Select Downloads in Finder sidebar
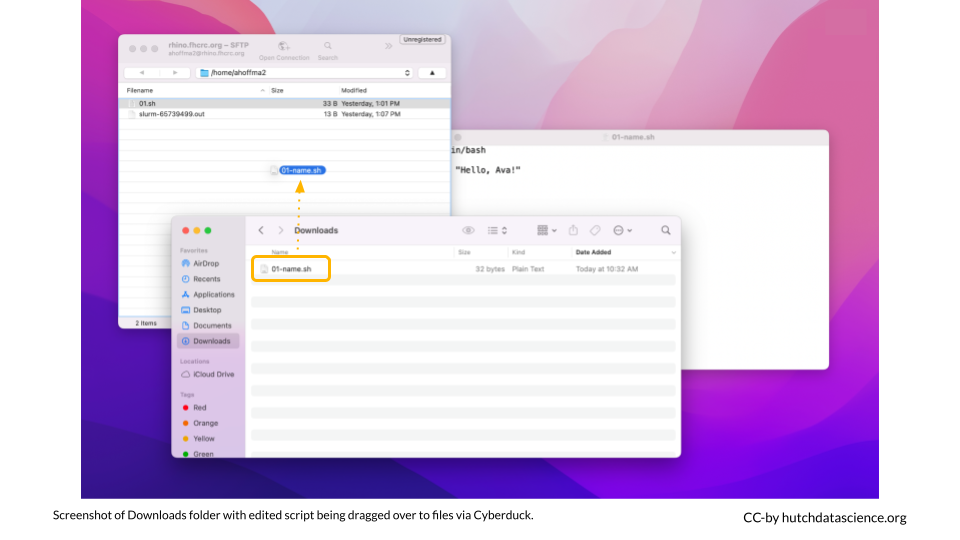This screenshot has height=540, width=960. click(x=208, y=341)
